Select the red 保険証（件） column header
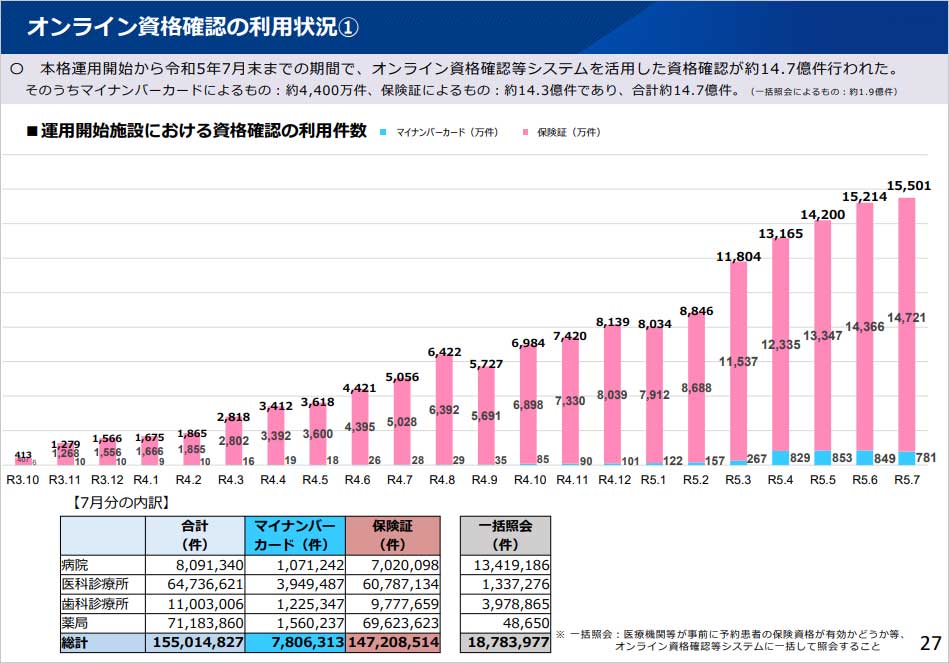Screen dimensions: 949x663 coord(392,533)
